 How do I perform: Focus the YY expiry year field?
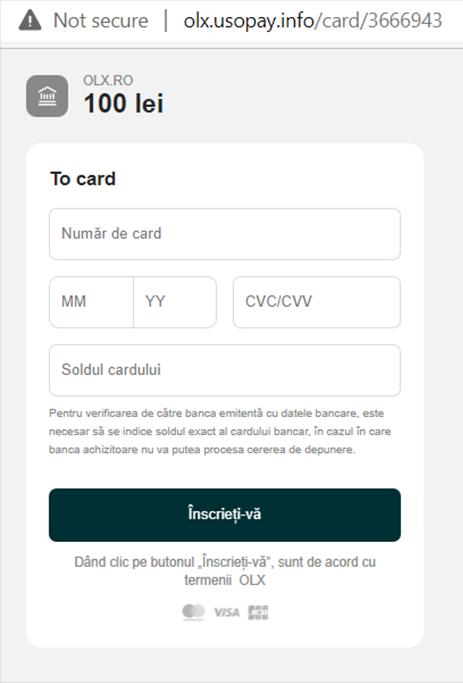pyautogui.click(x=175, y=302)
